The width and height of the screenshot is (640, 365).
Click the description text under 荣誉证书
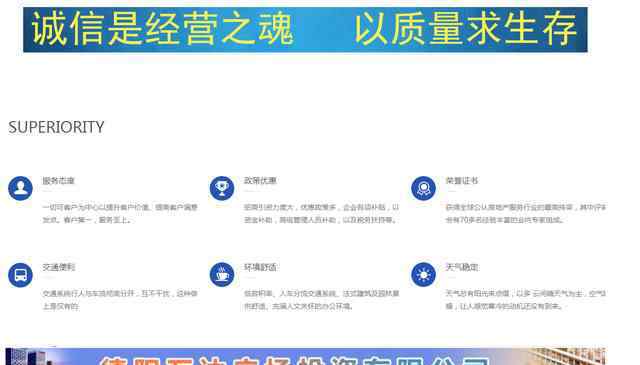(x=526, y=214)
